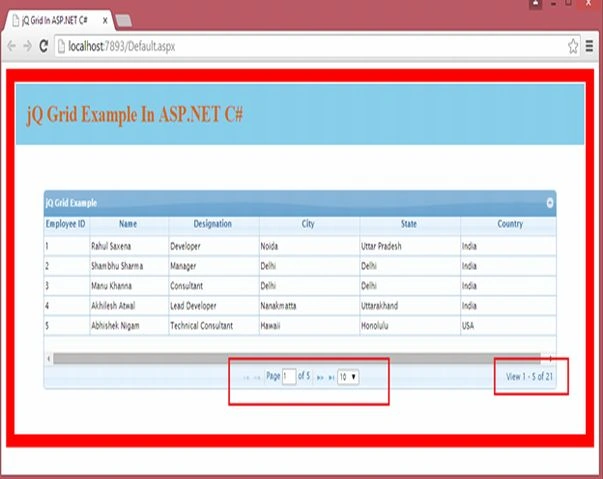Click the Honolulu state cell

tap(410, 326)
